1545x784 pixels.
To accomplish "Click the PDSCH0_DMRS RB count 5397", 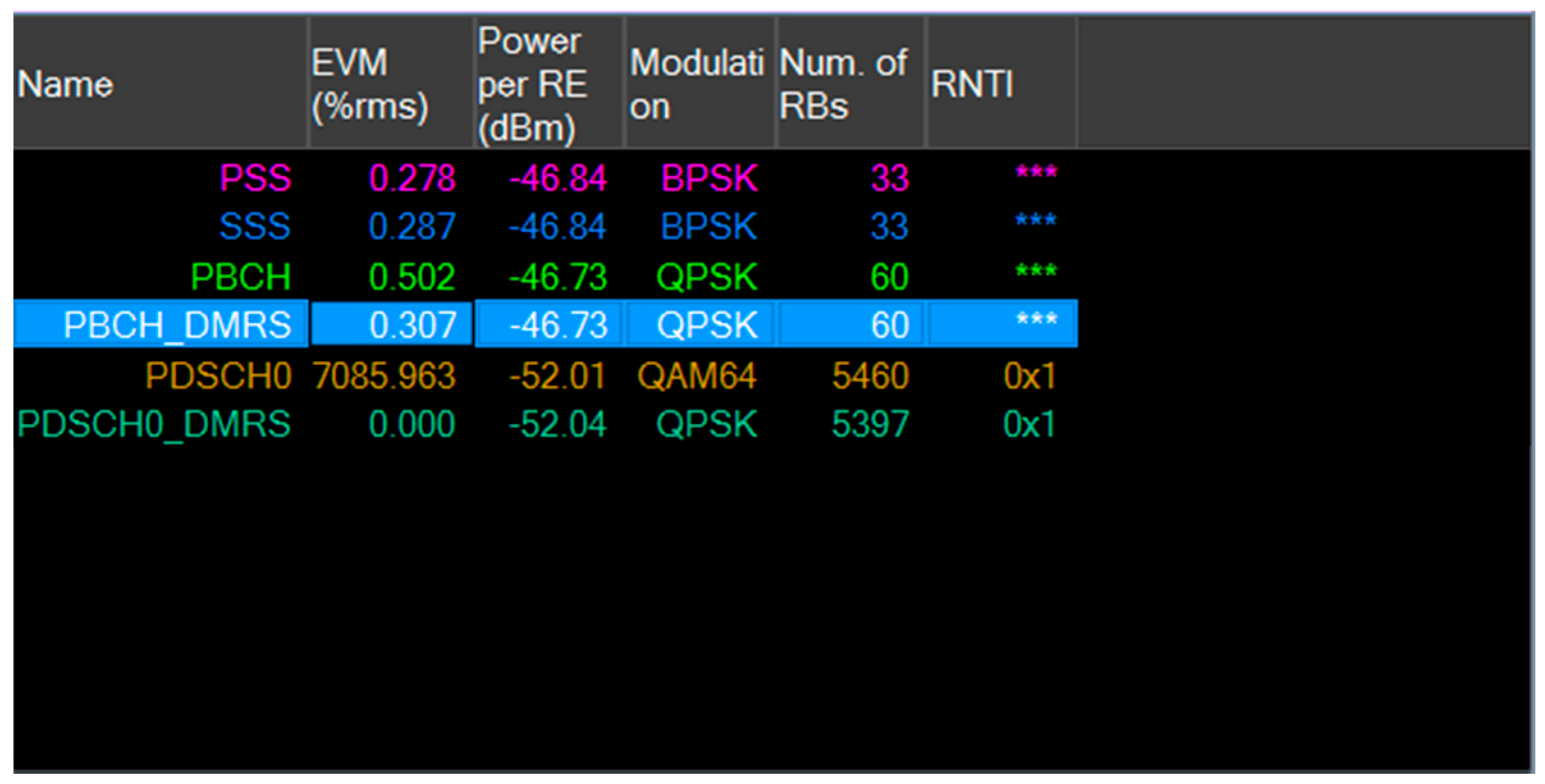I will (869, 424).
